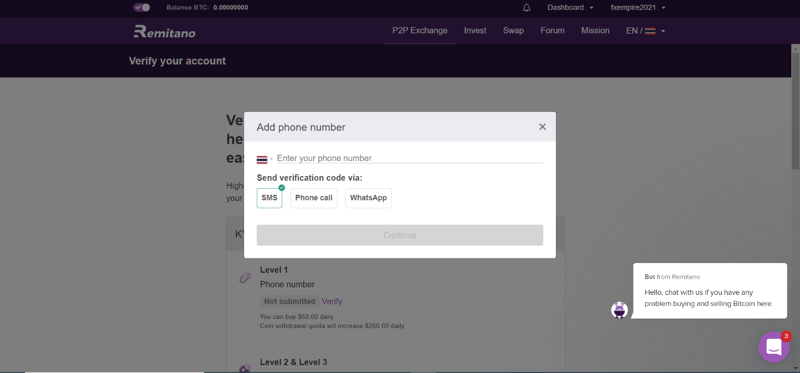Open the Forum menu item
The image size is (800, 373).
[x=553, y=31]
